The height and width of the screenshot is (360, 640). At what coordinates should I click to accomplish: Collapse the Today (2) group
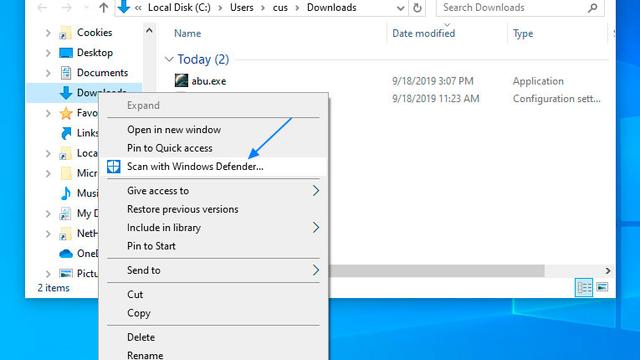point(169,60)
